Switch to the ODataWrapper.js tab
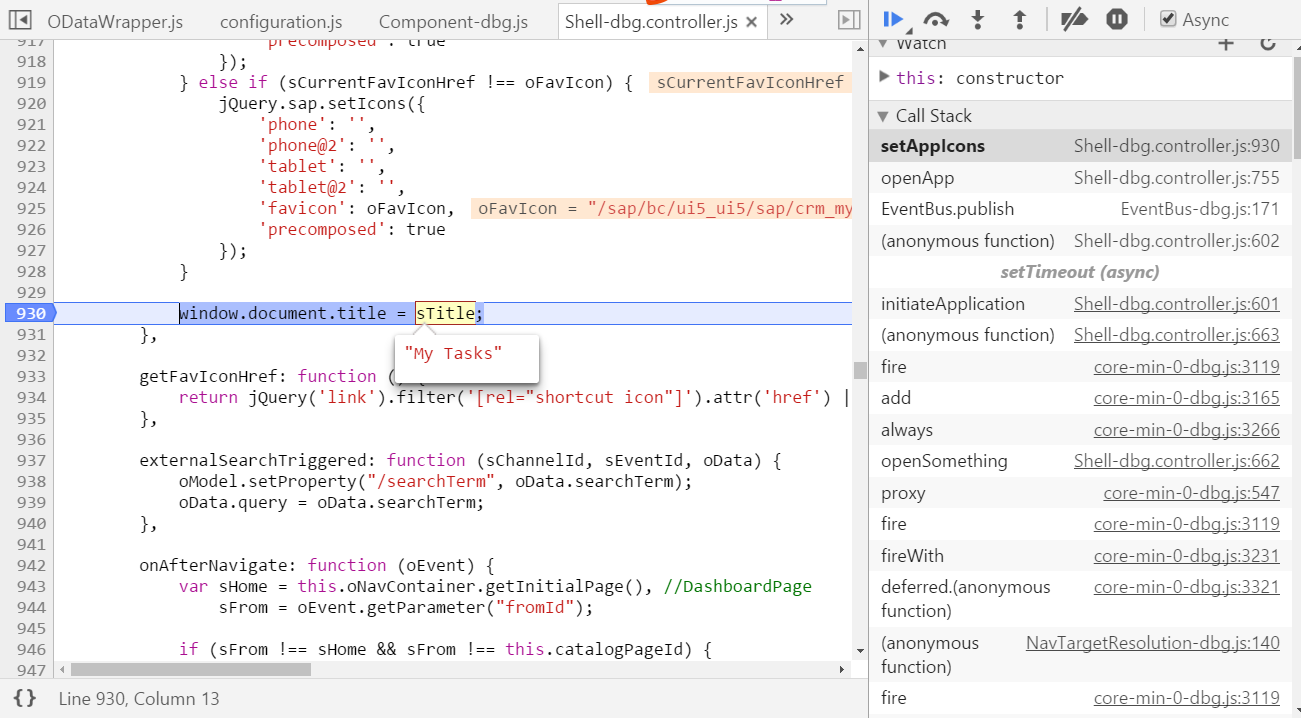Viewport: 1301px width, 718px height. 115,21
